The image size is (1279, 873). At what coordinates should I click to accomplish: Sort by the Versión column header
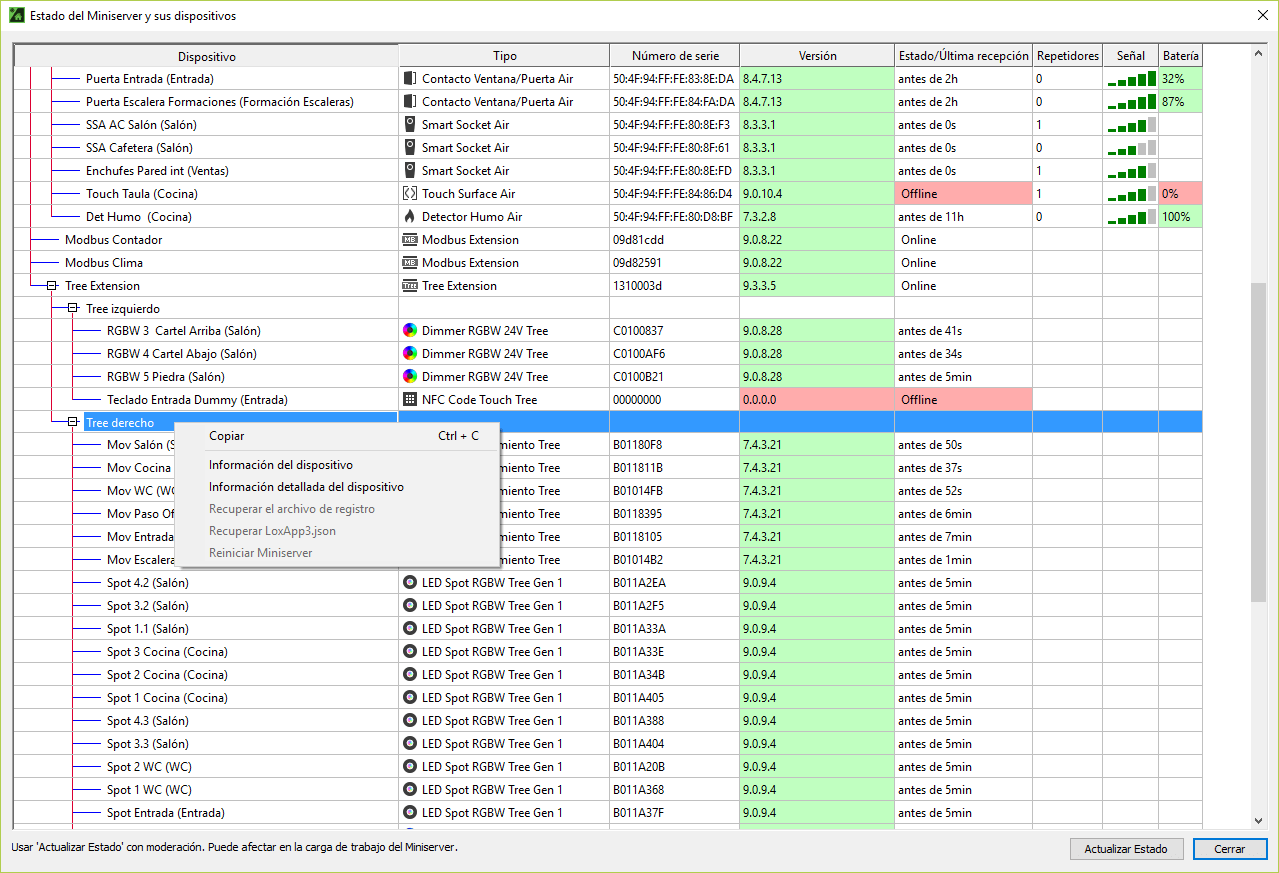point(817,56)
